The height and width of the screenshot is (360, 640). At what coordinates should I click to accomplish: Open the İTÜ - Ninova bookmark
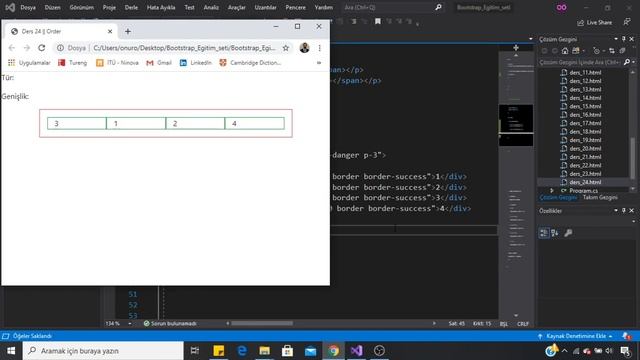[117, 62]
